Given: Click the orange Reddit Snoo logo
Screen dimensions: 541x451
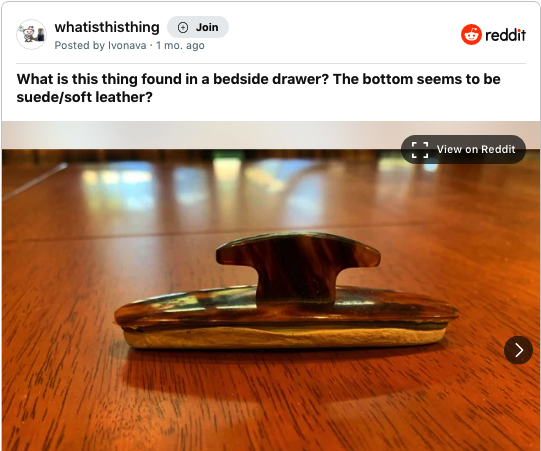Looking at the screenshot, I should point(471,35).
